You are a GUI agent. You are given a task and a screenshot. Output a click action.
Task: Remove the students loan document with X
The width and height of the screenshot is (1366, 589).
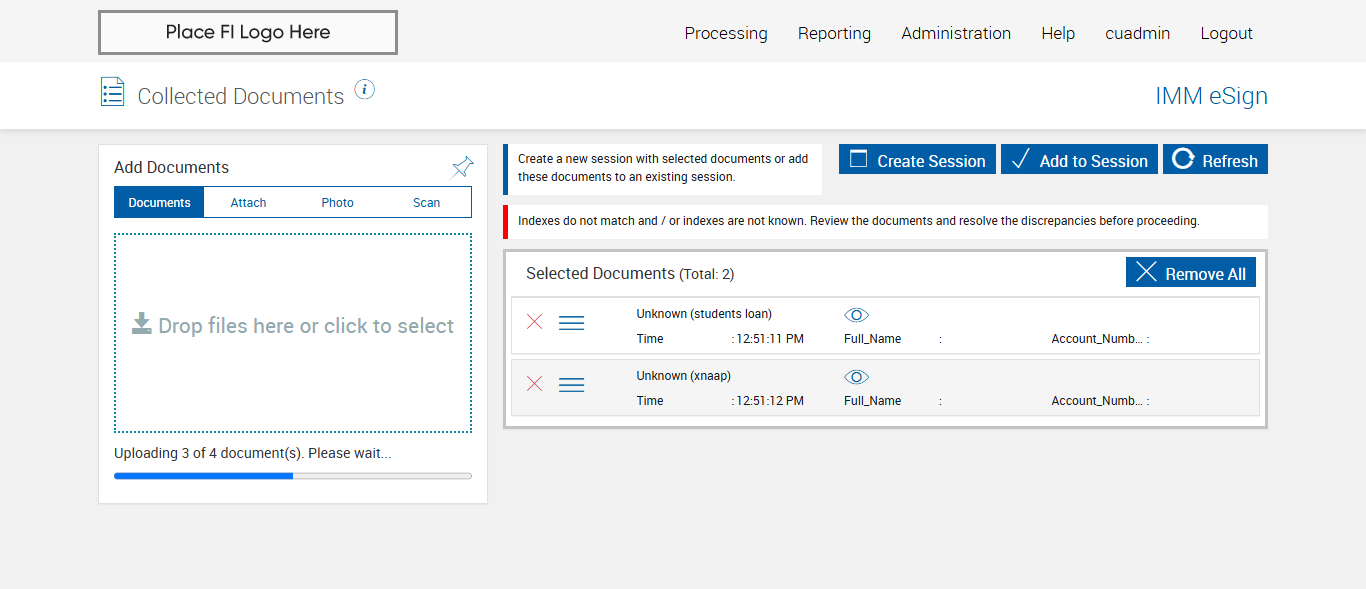tap(535, 322)
